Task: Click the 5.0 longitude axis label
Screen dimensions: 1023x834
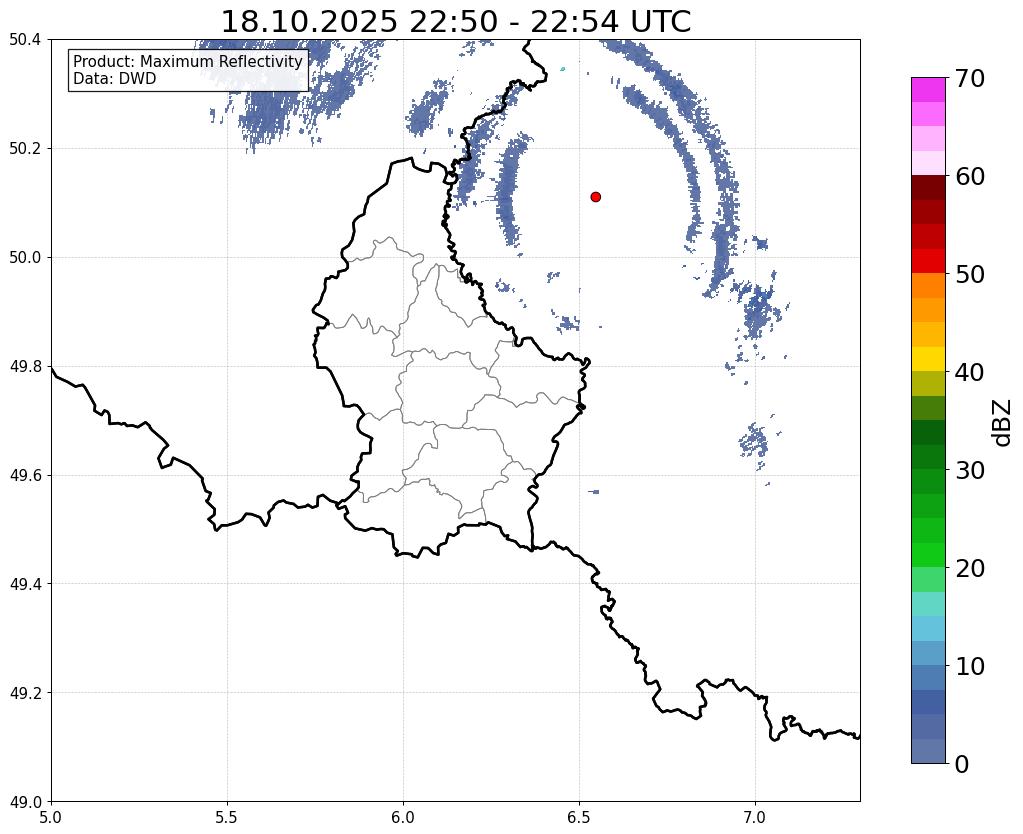Action: pos(51,818)
